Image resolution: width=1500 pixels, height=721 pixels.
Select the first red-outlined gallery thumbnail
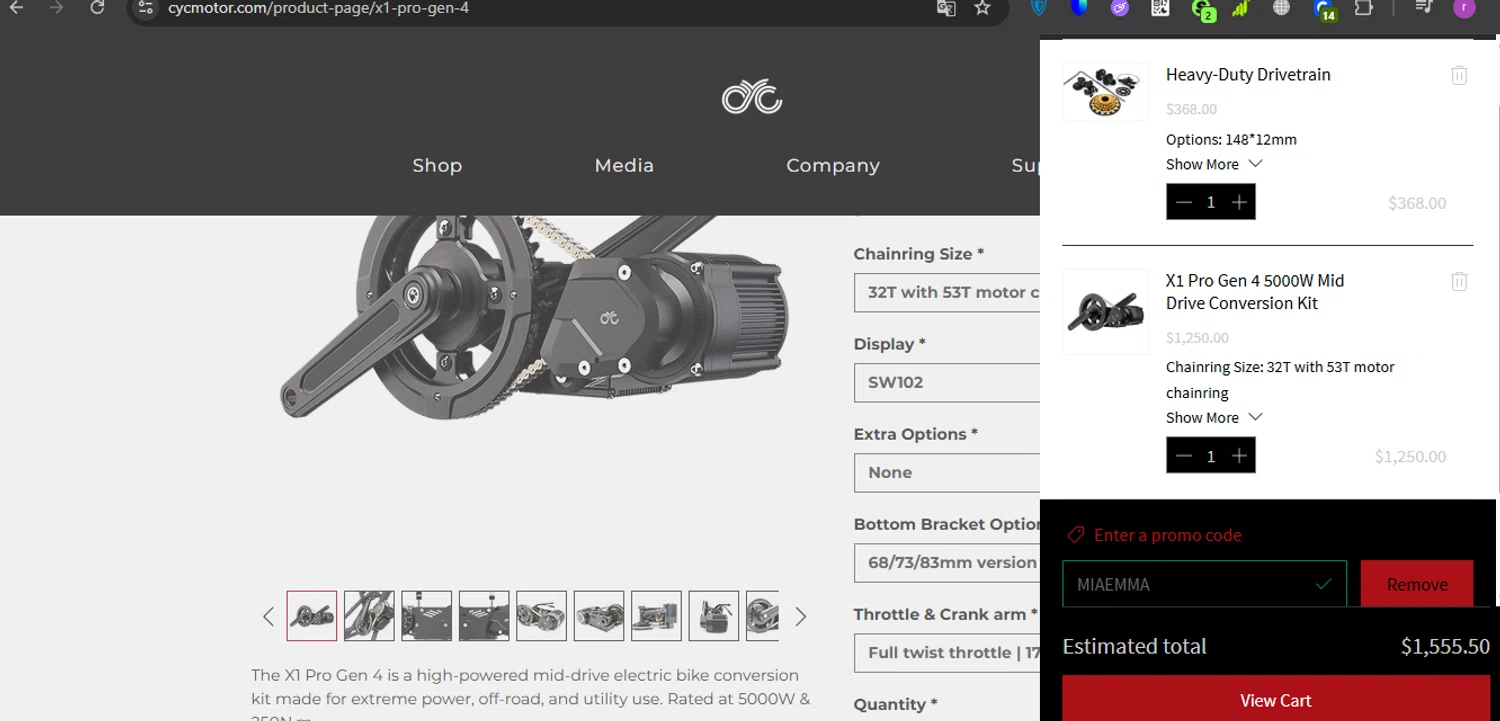point(312,615)
